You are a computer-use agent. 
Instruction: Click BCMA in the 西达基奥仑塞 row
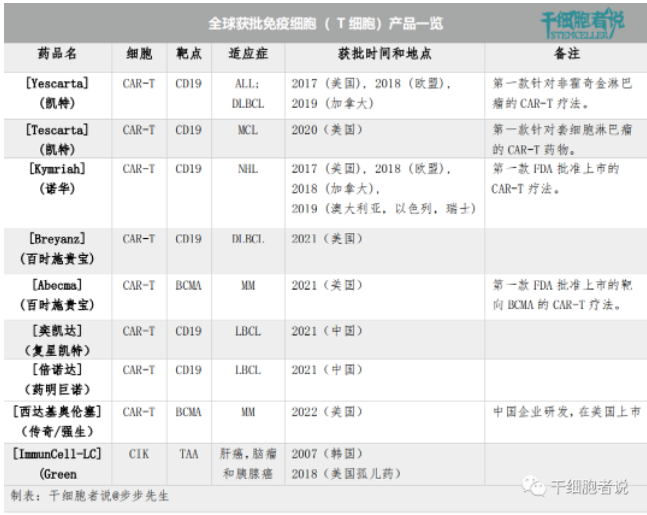click(x=189, y=412)
